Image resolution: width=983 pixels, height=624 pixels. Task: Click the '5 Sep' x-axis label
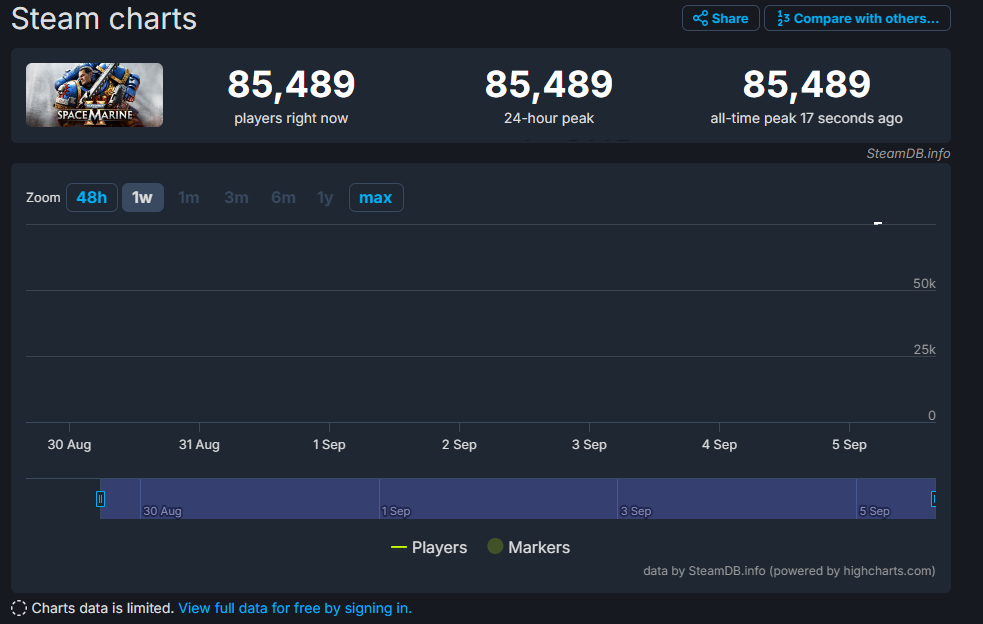point(849,445)
